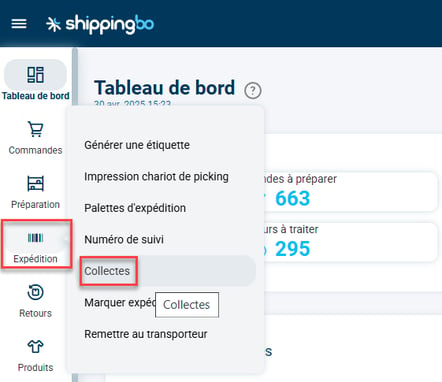This screenshot has width=442, height=382.
Task: Choose Remettre au transporteur
Action: coord(146,334)
